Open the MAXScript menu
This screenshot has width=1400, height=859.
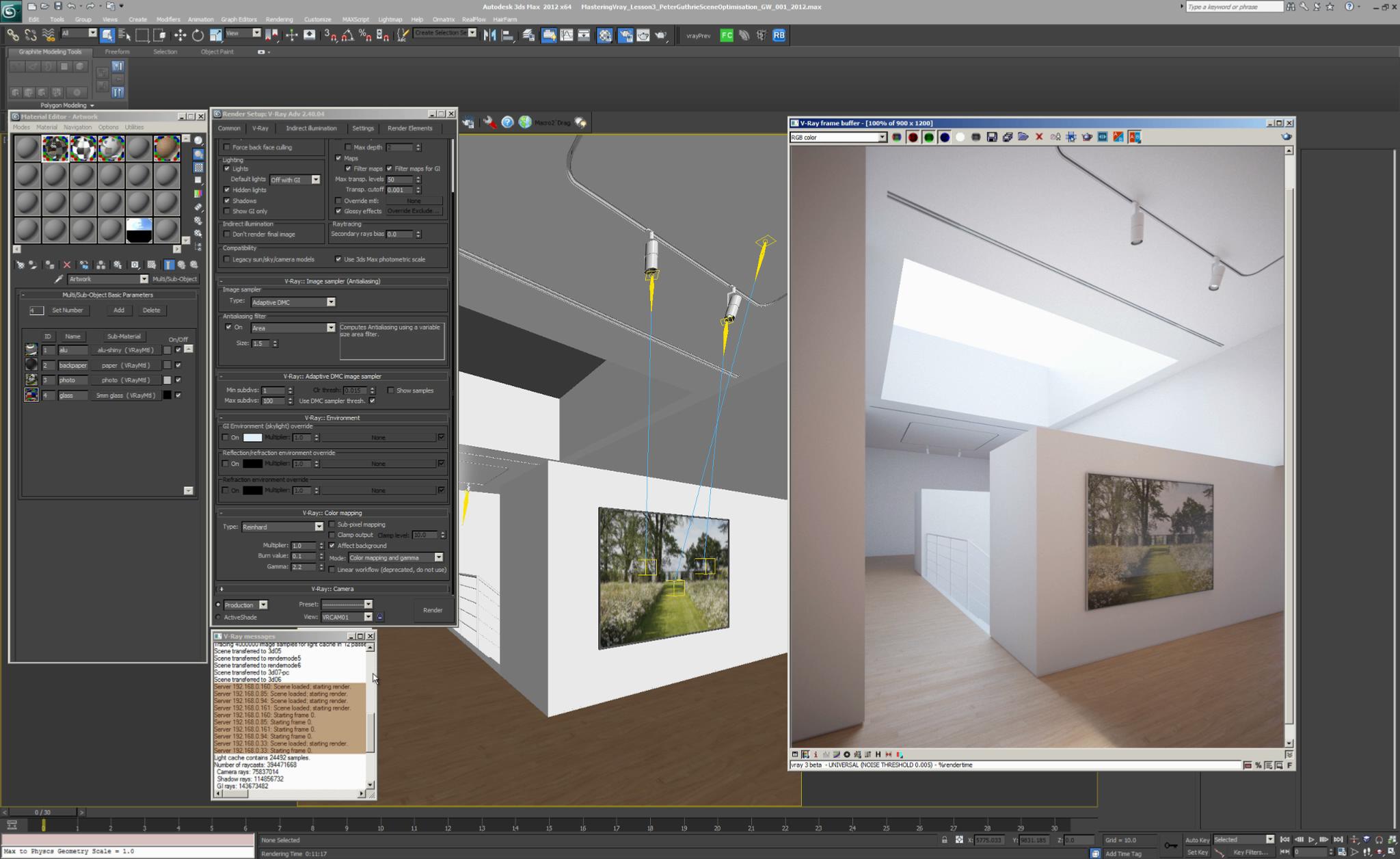(x=355, y=19)
